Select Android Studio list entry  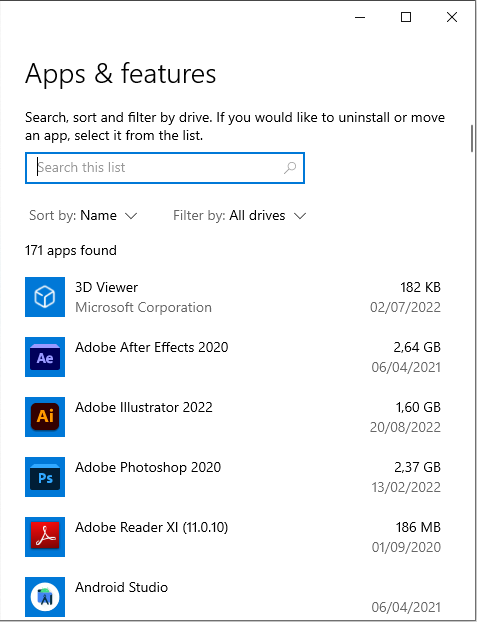(233, 597)
